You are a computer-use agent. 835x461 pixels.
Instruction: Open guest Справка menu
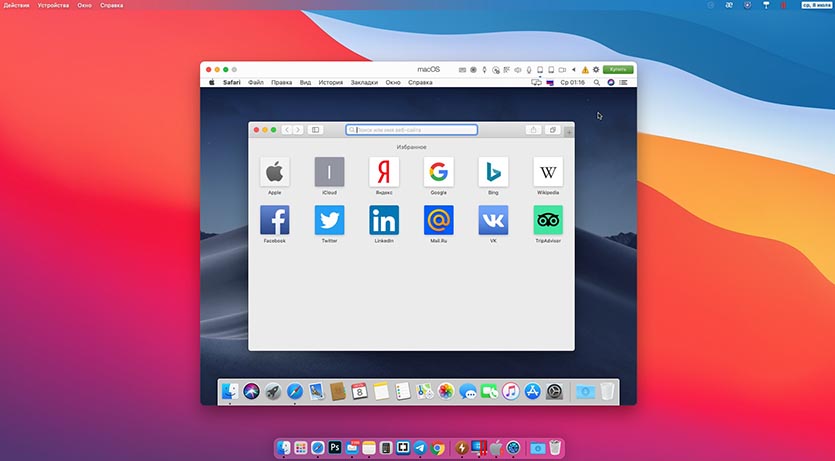click(420, 83)
